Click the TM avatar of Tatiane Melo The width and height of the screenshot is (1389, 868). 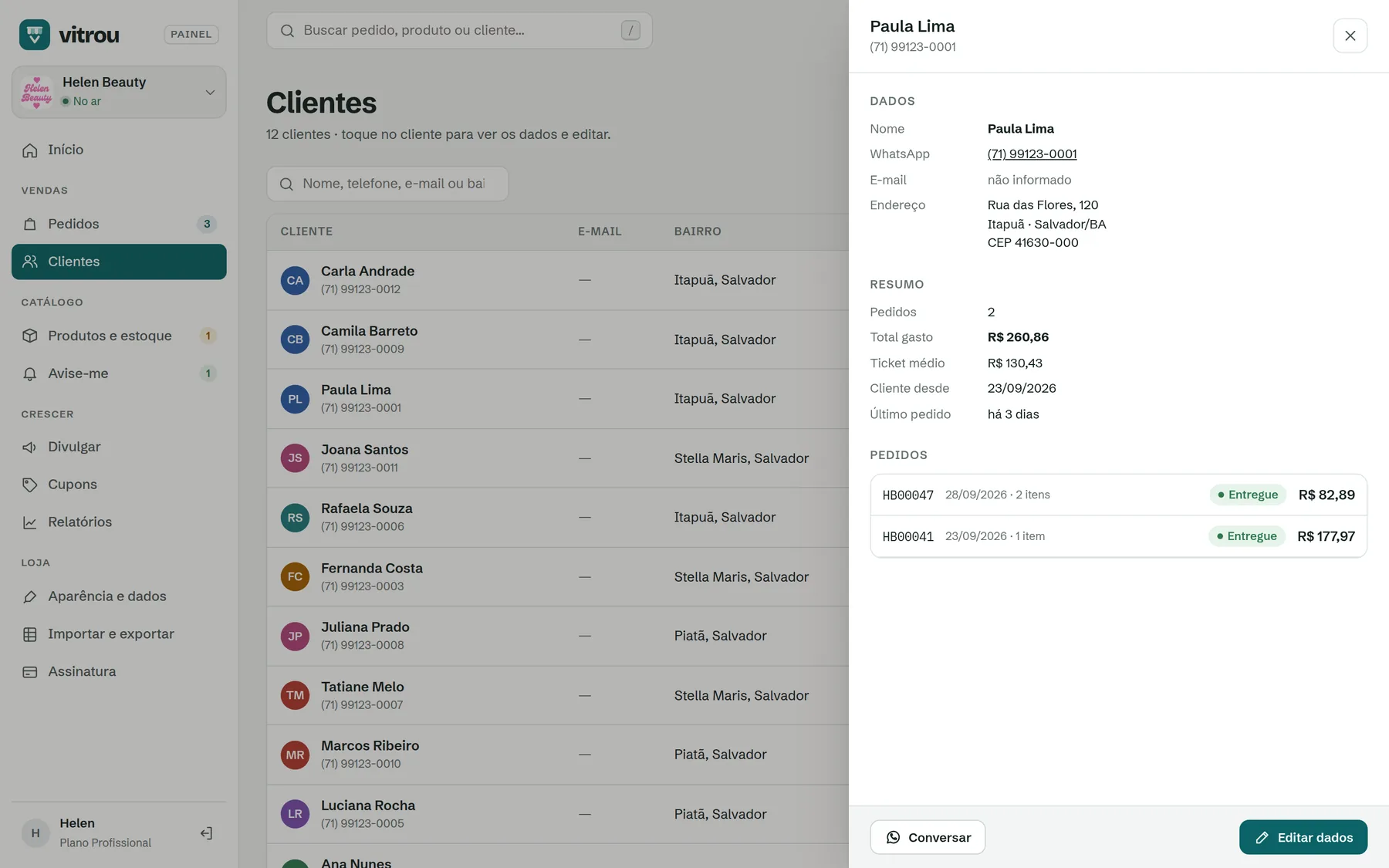pos(295,695)
